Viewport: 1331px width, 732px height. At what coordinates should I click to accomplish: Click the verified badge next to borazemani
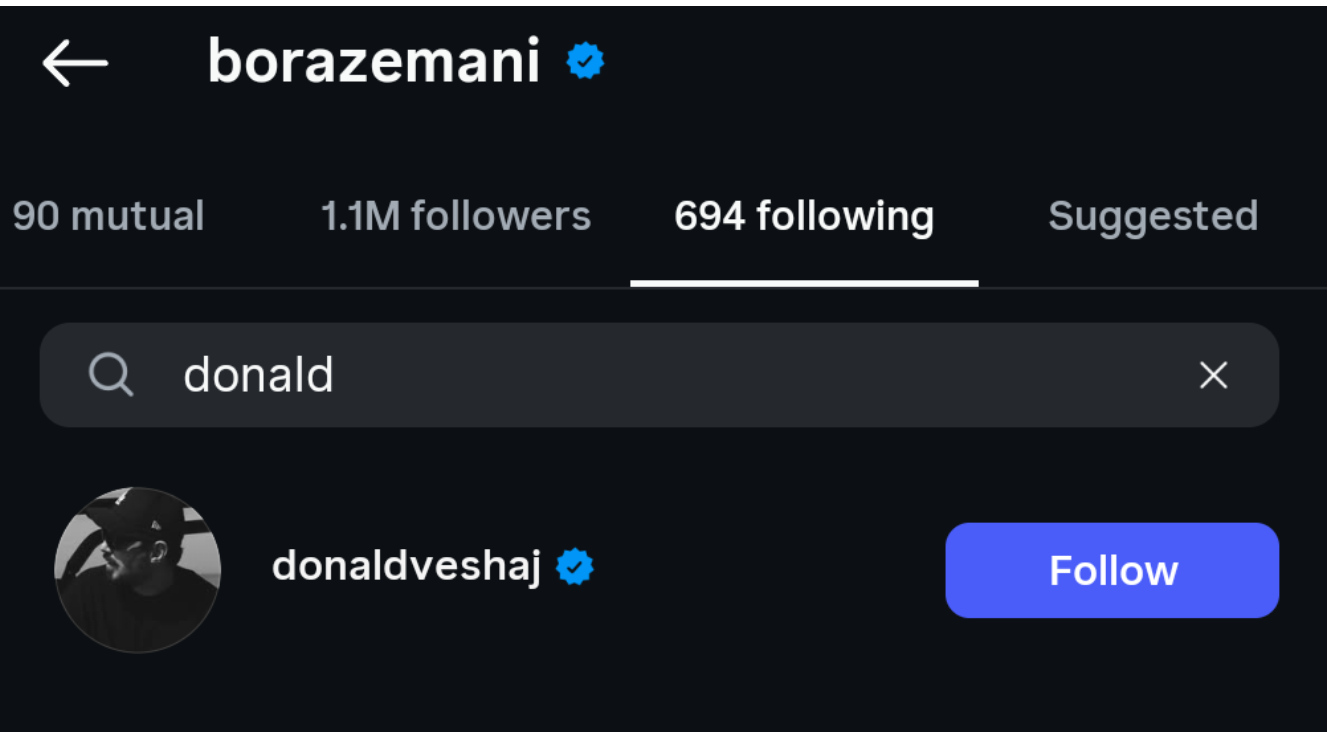tap(585, 62)
